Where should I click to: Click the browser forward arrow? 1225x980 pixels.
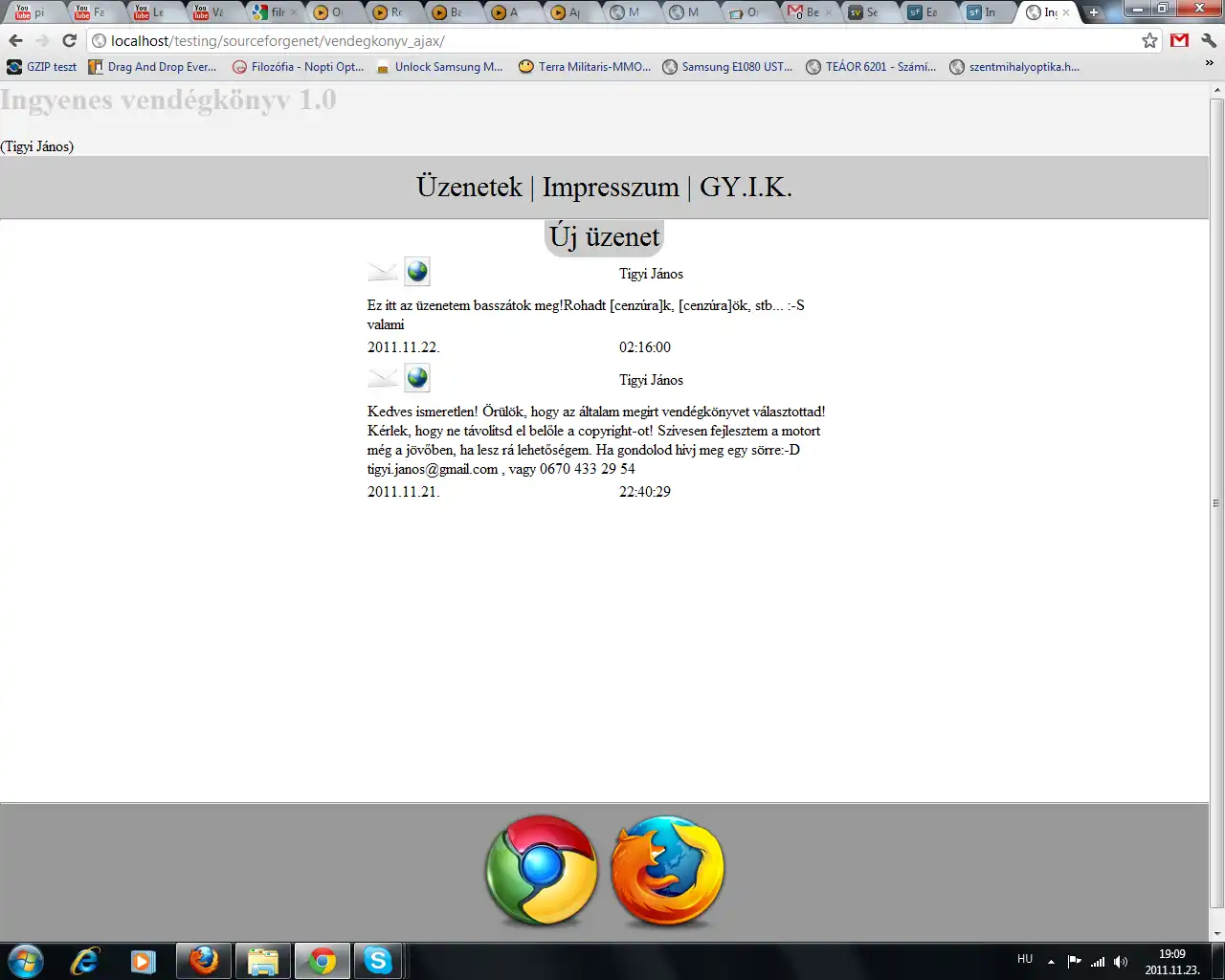click(42, 40)
